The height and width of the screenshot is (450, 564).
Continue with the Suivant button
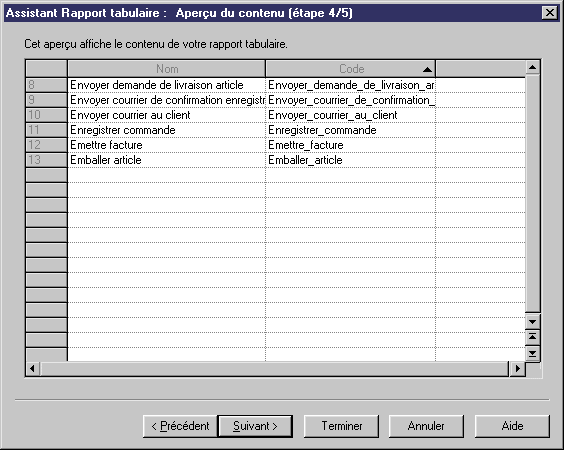(x=255, y=426)
